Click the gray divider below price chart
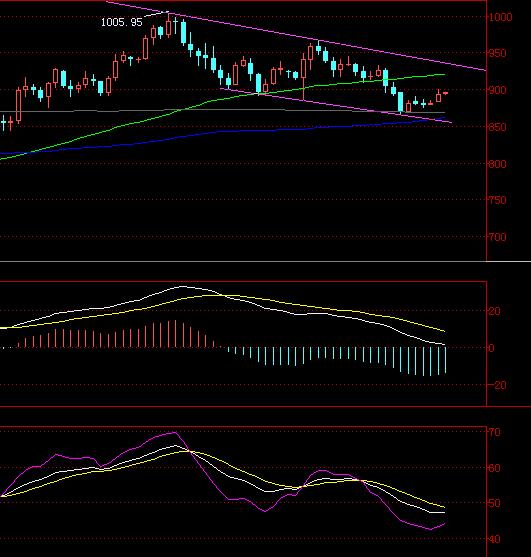Viewport: 531px width, 557px height. 265,262
